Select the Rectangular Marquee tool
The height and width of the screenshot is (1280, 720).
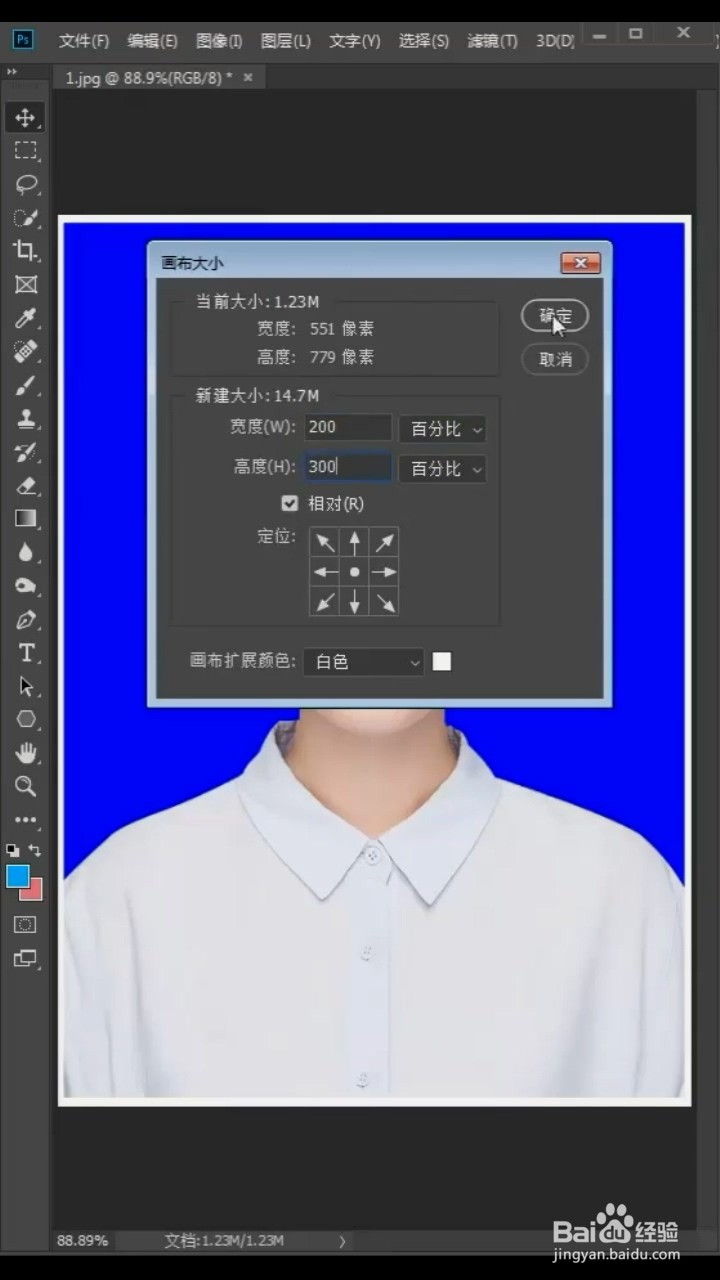coord(26,151)
